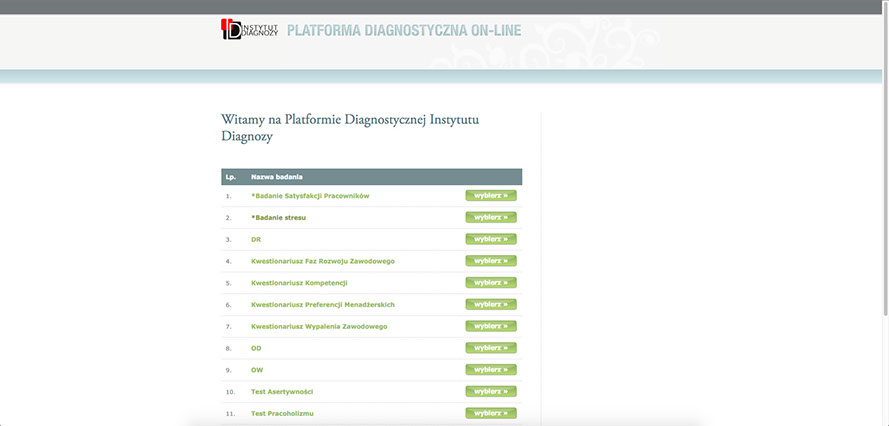Select wybierz next to Badanie stresu
This screenshot has width=889, height=426.
(490, 217)
